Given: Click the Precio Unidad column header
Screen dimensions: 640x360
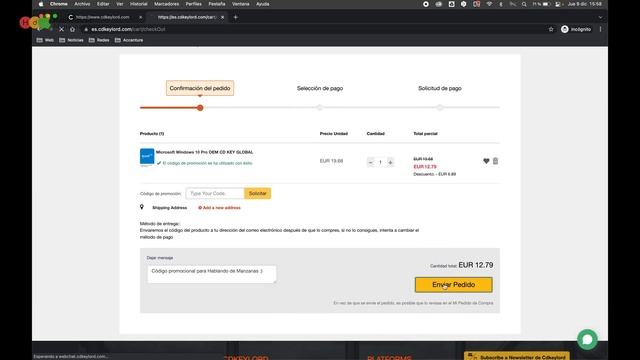Looking at the screenshot, I should [x=334, y=133].
